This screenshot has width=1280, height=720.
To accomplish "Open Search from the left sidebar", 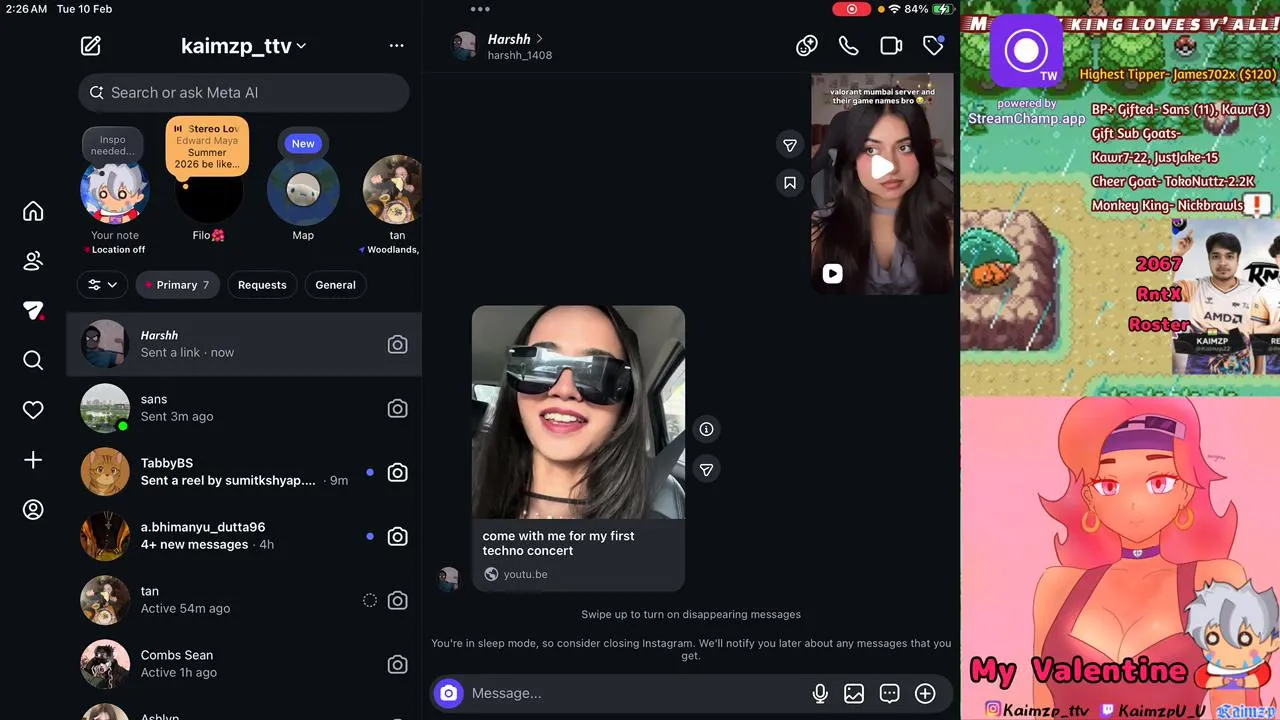I will click(33, 360).
